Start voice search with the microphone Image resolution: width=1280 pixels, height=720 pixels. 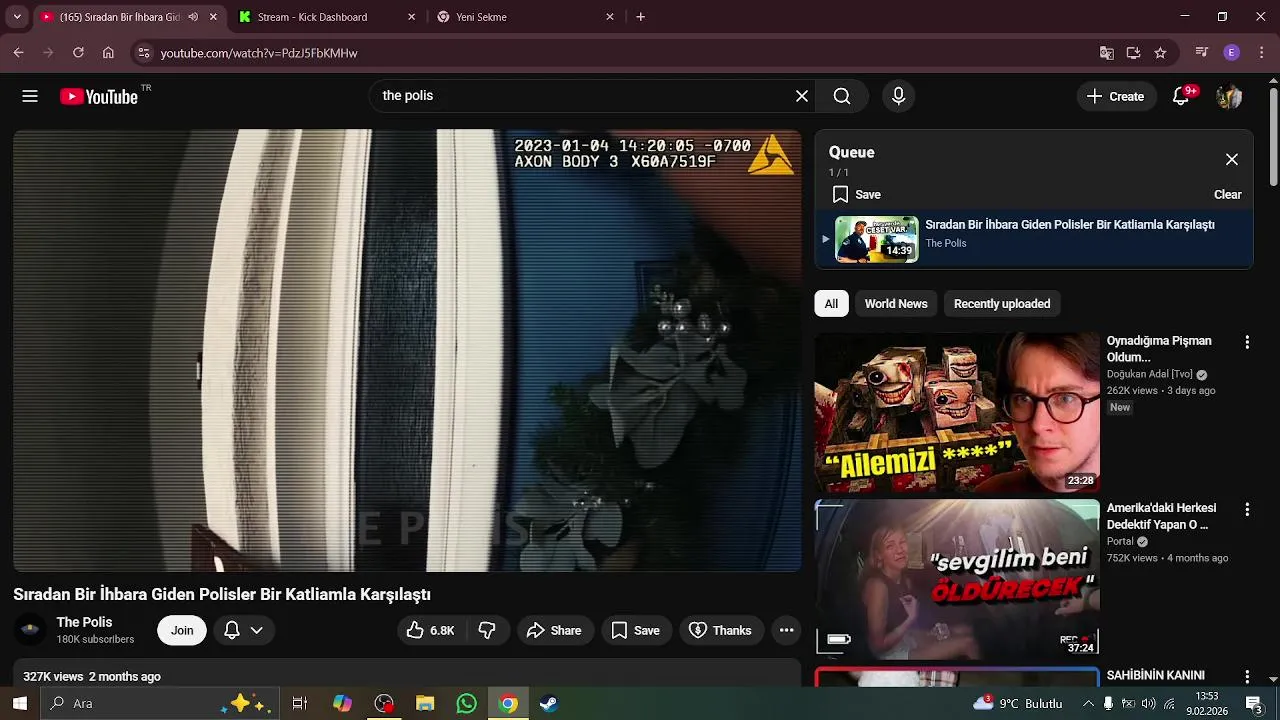898,96
